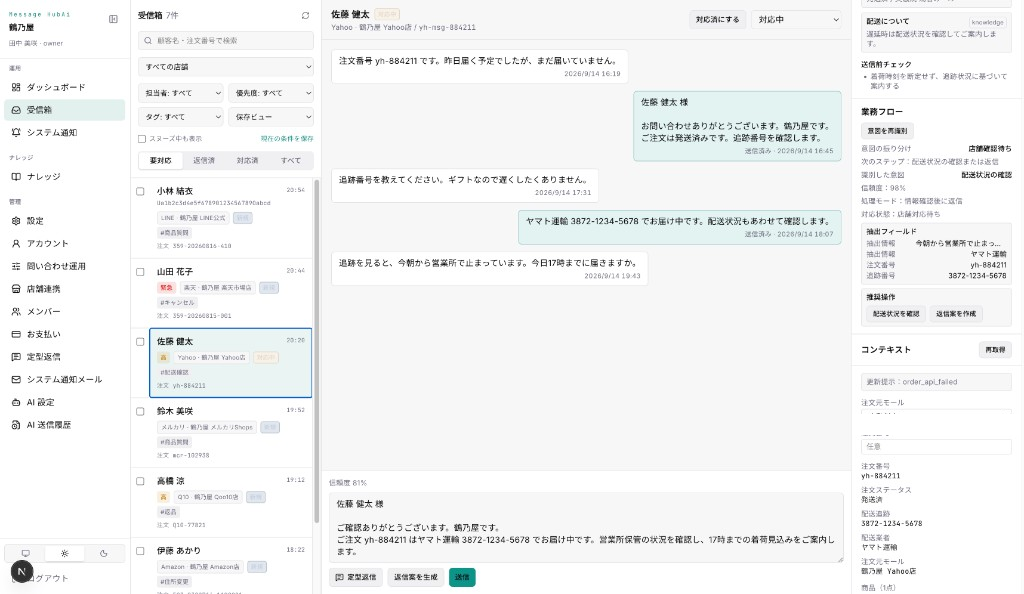Select the すべて tab
Screen dimensions: 1024x594
[291, 160]
